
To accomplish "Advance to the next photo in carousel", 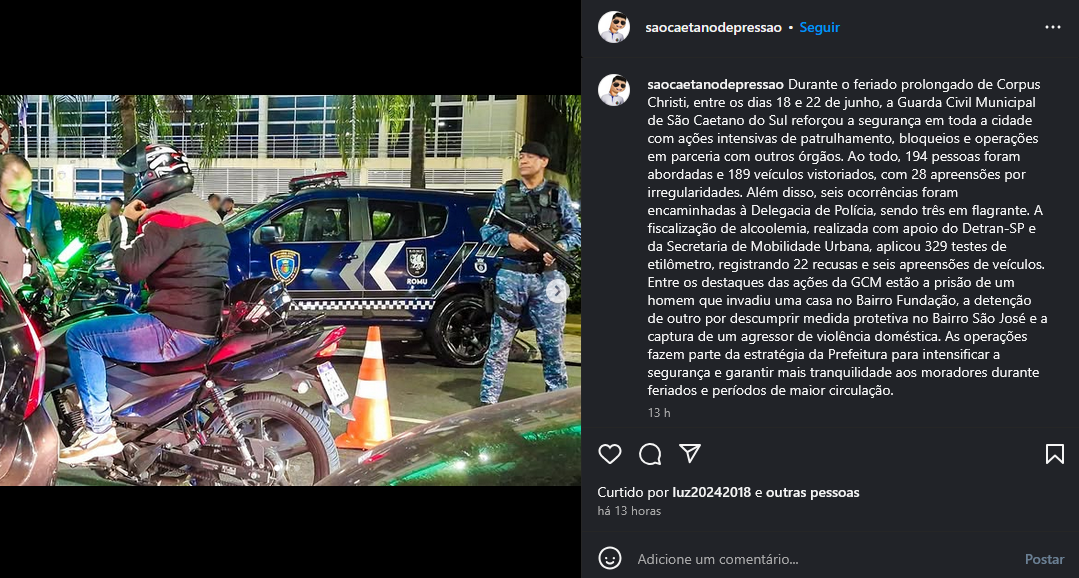I will [557, 291].
